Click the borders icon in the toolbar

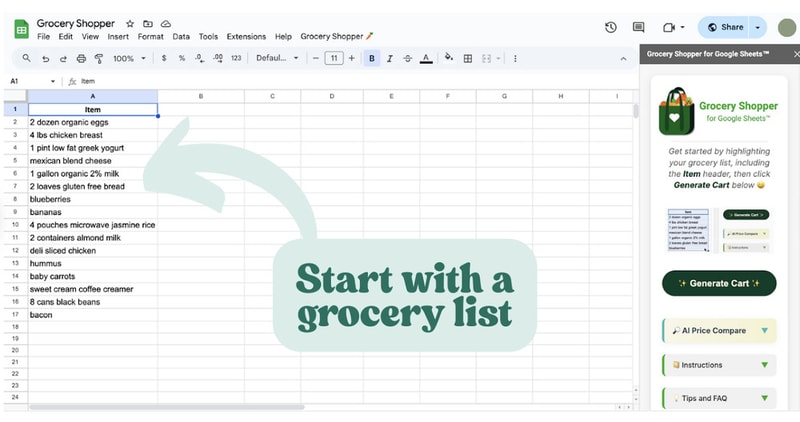tap(467, 58)
